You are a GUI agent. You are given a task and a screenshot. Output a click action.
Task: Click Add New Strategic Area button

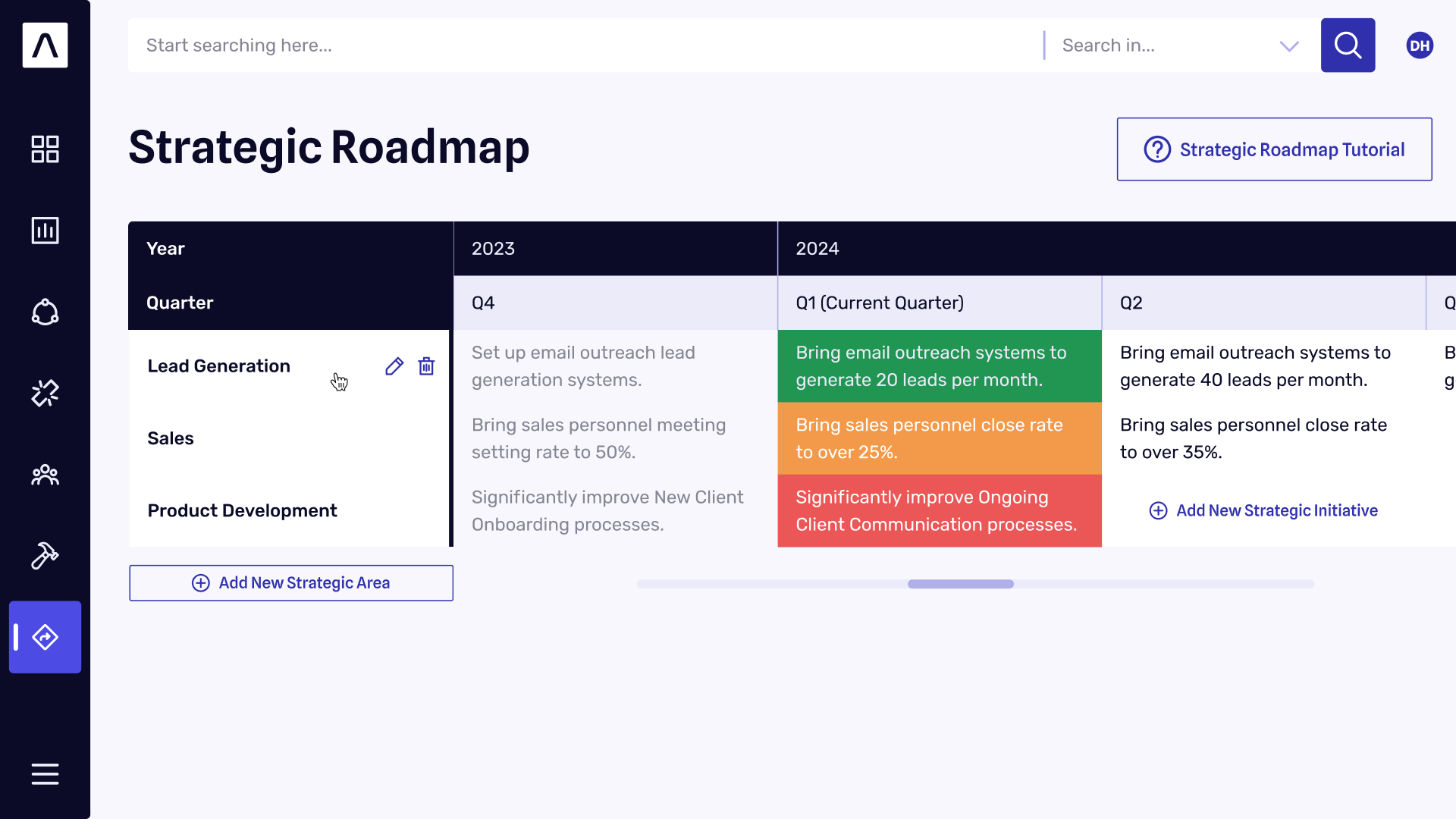[x=290, y=582]
